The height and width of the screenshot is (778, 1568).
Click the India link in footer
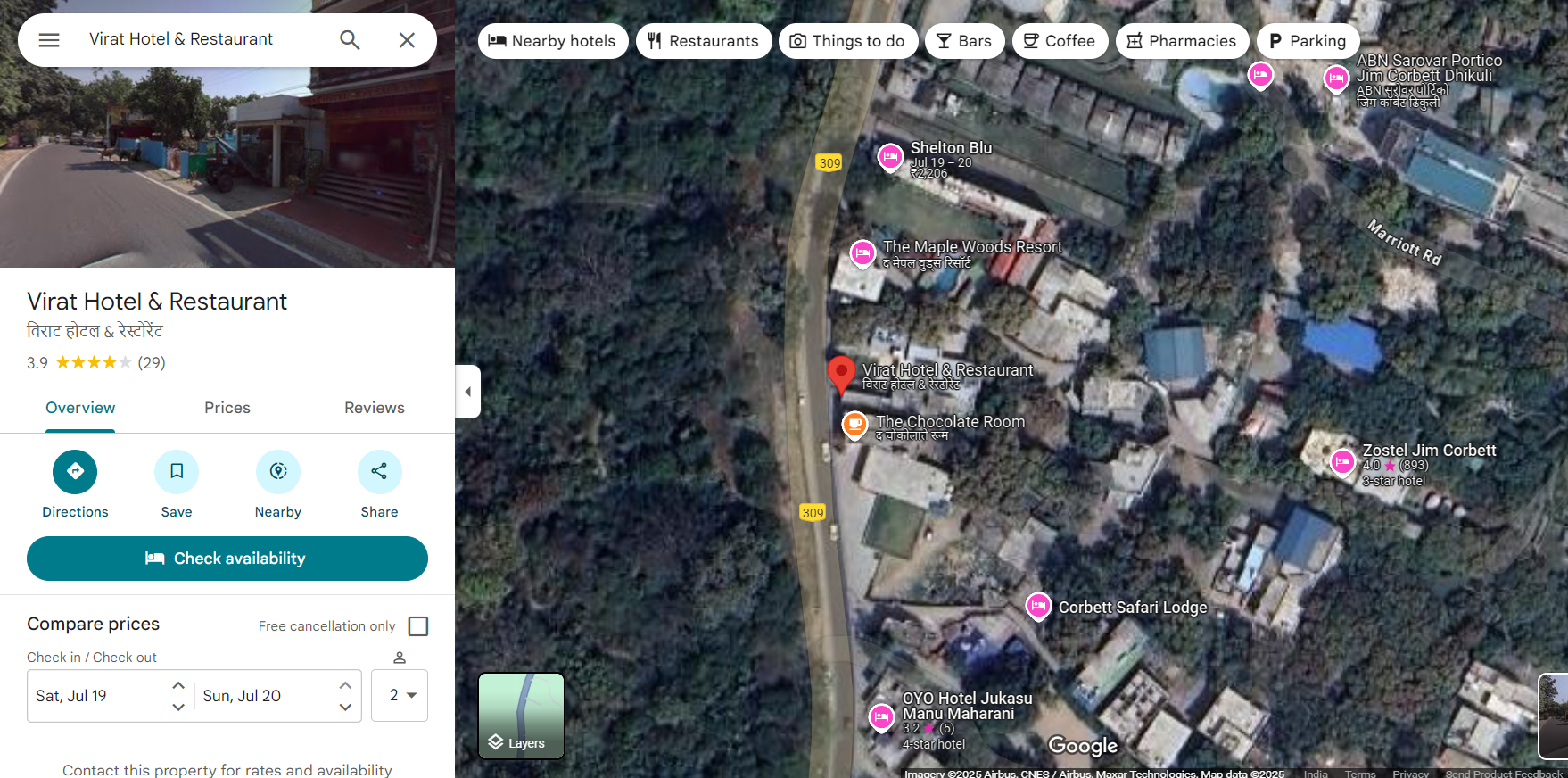pyautogui.click(x=1316, y=773)
